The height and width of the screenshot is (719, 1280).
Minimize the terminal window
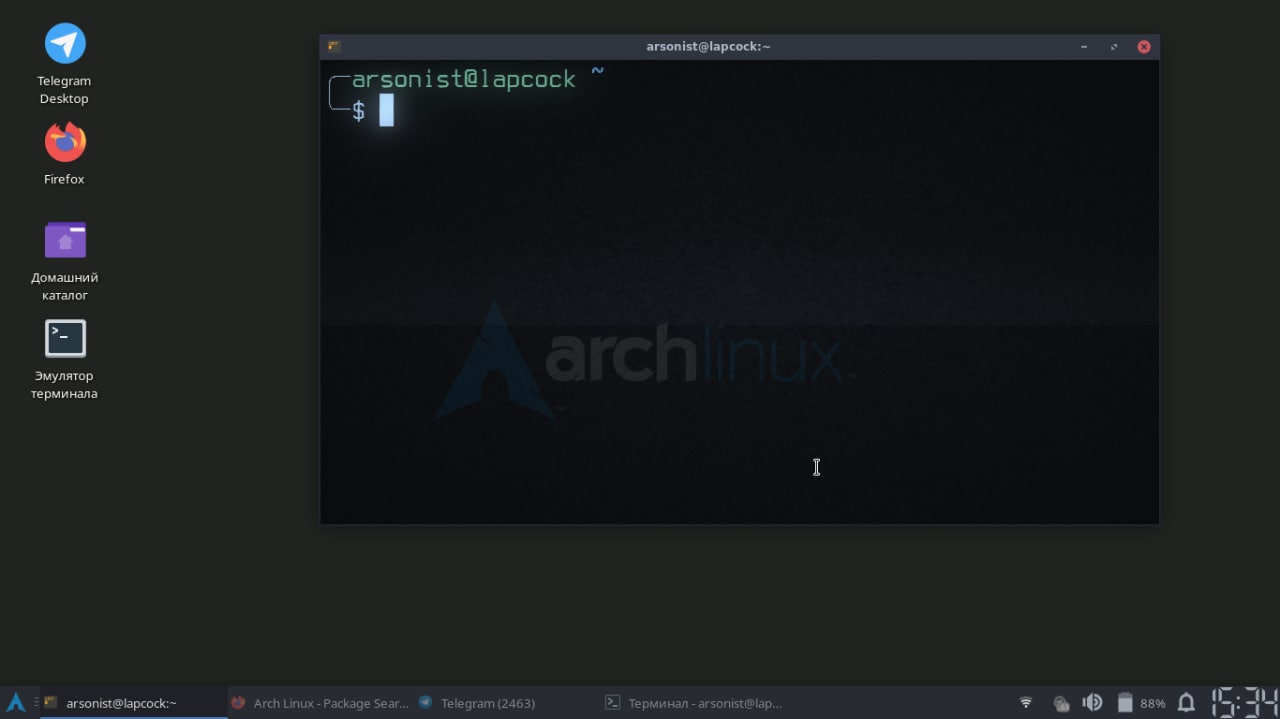1084,47
